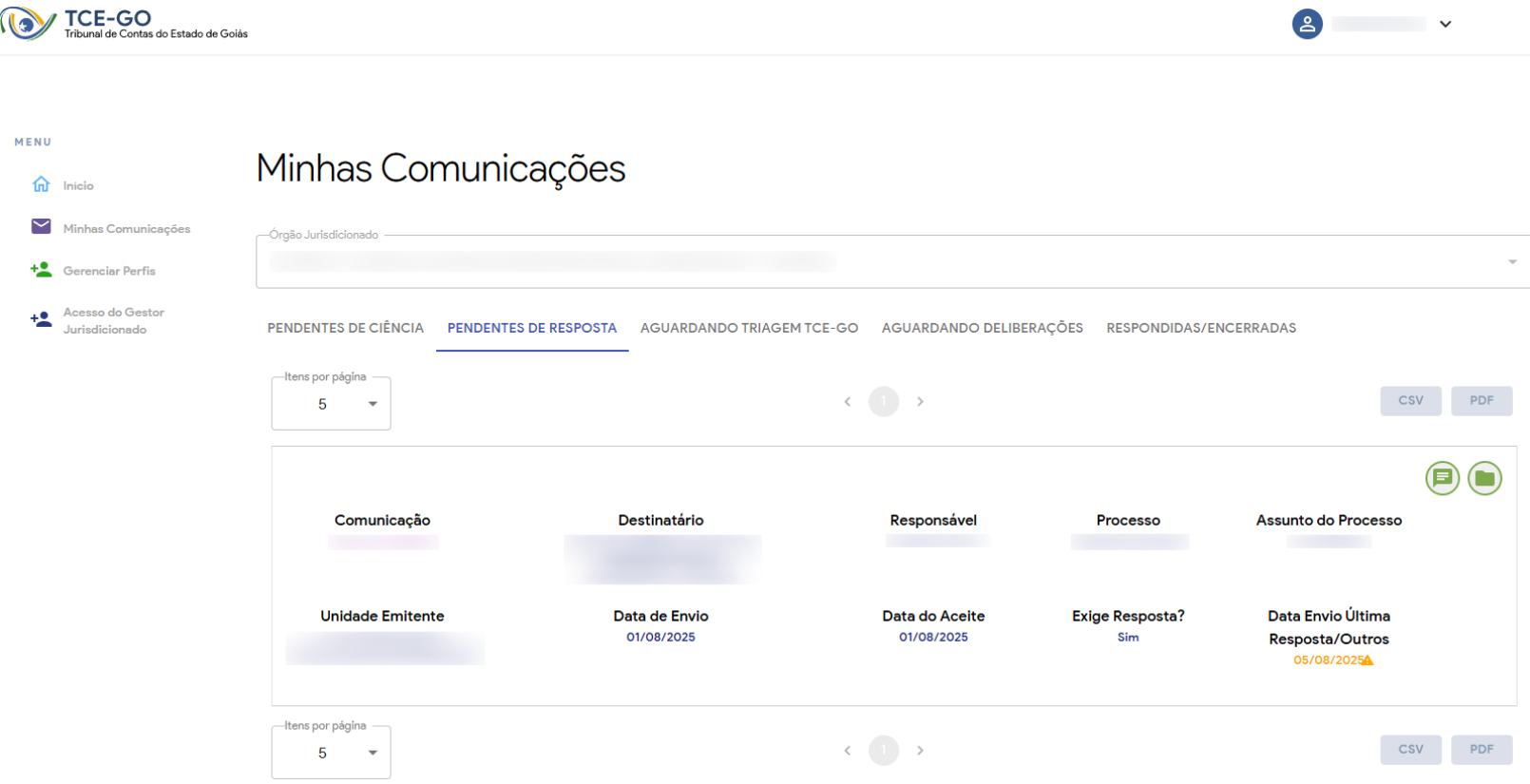
Task: Export with the top CSV button
Action: [x=1410, y=401]
